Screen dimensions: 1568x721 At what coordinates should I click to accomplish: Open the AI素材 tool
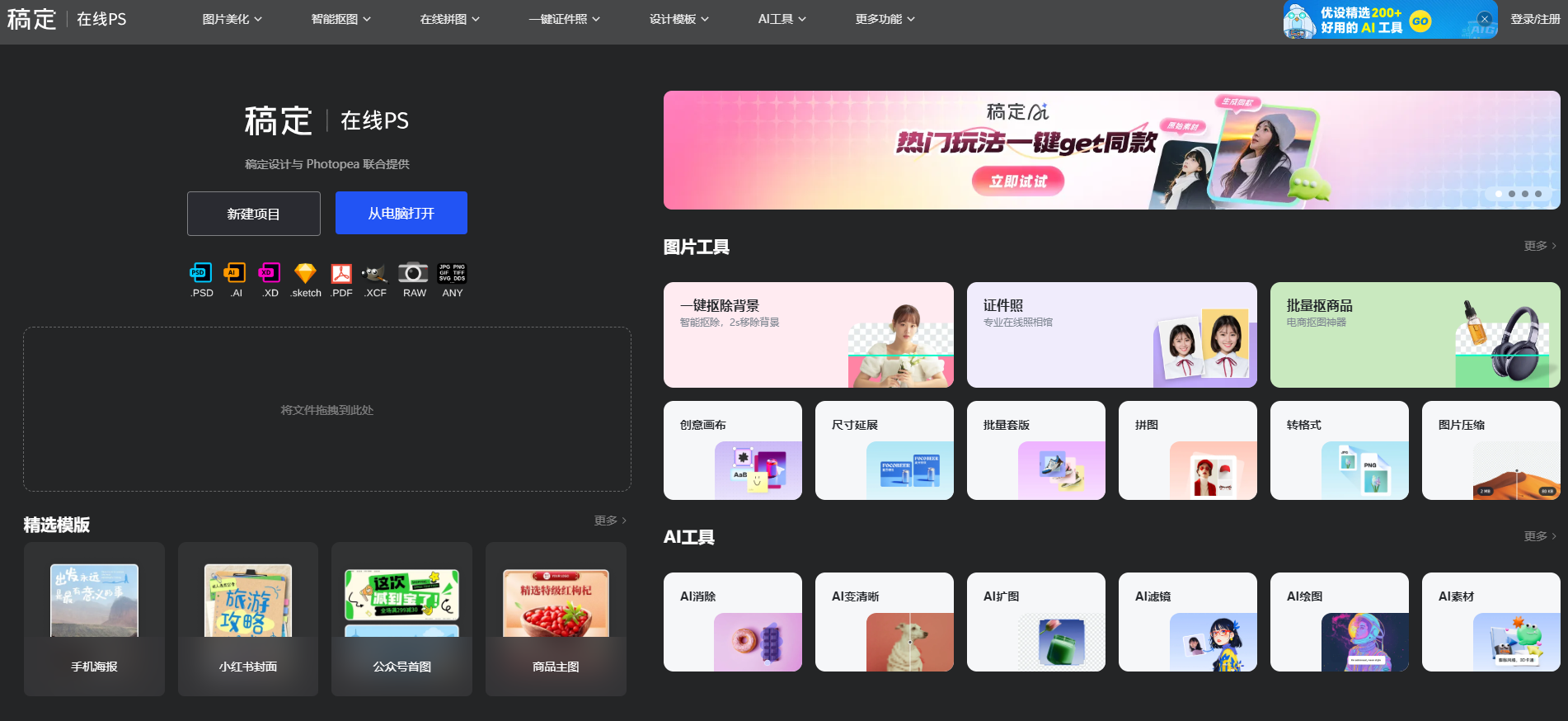click(x=1491, y=622)
